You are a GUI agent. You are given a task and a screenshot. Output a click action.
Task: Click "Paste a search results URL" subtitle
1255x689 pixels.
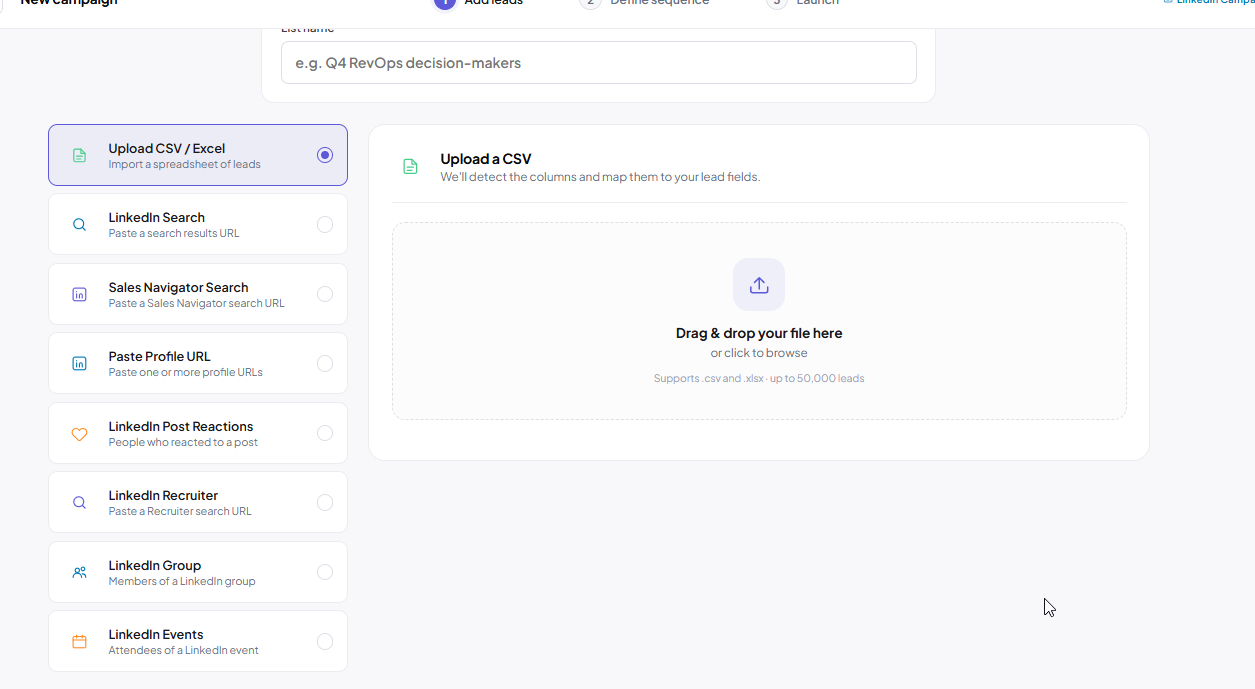coord(174,233)
